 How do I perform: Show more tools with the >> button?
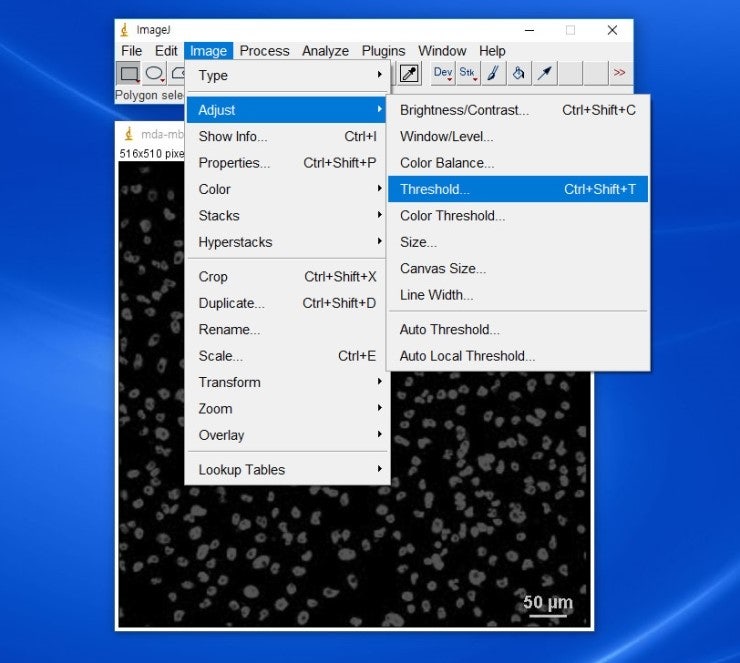(619, 73)
